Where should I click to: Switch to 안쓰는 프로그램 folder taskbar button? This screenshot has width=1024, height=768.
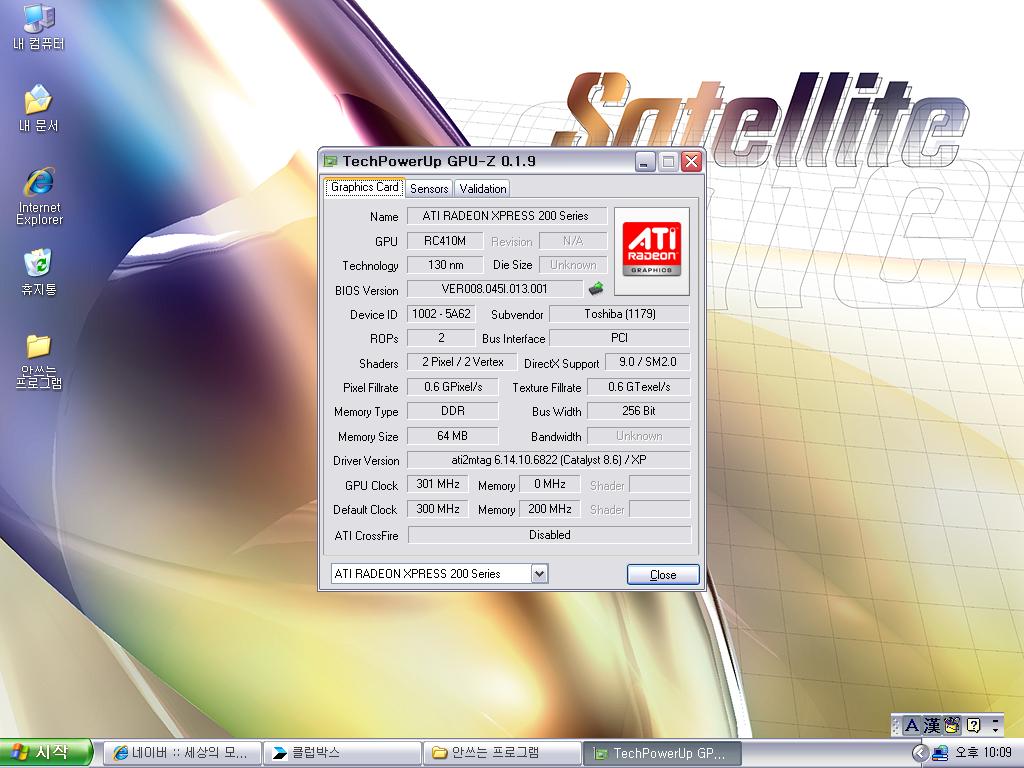tap(502, 753)
